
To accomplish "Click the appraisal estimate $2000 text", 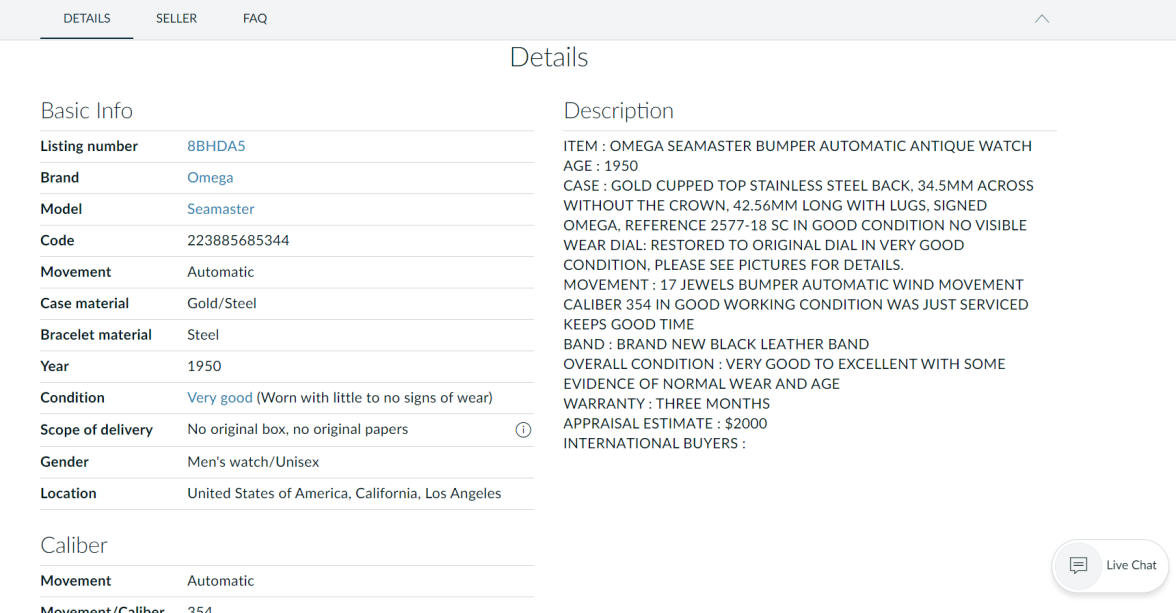I will 666,423.
